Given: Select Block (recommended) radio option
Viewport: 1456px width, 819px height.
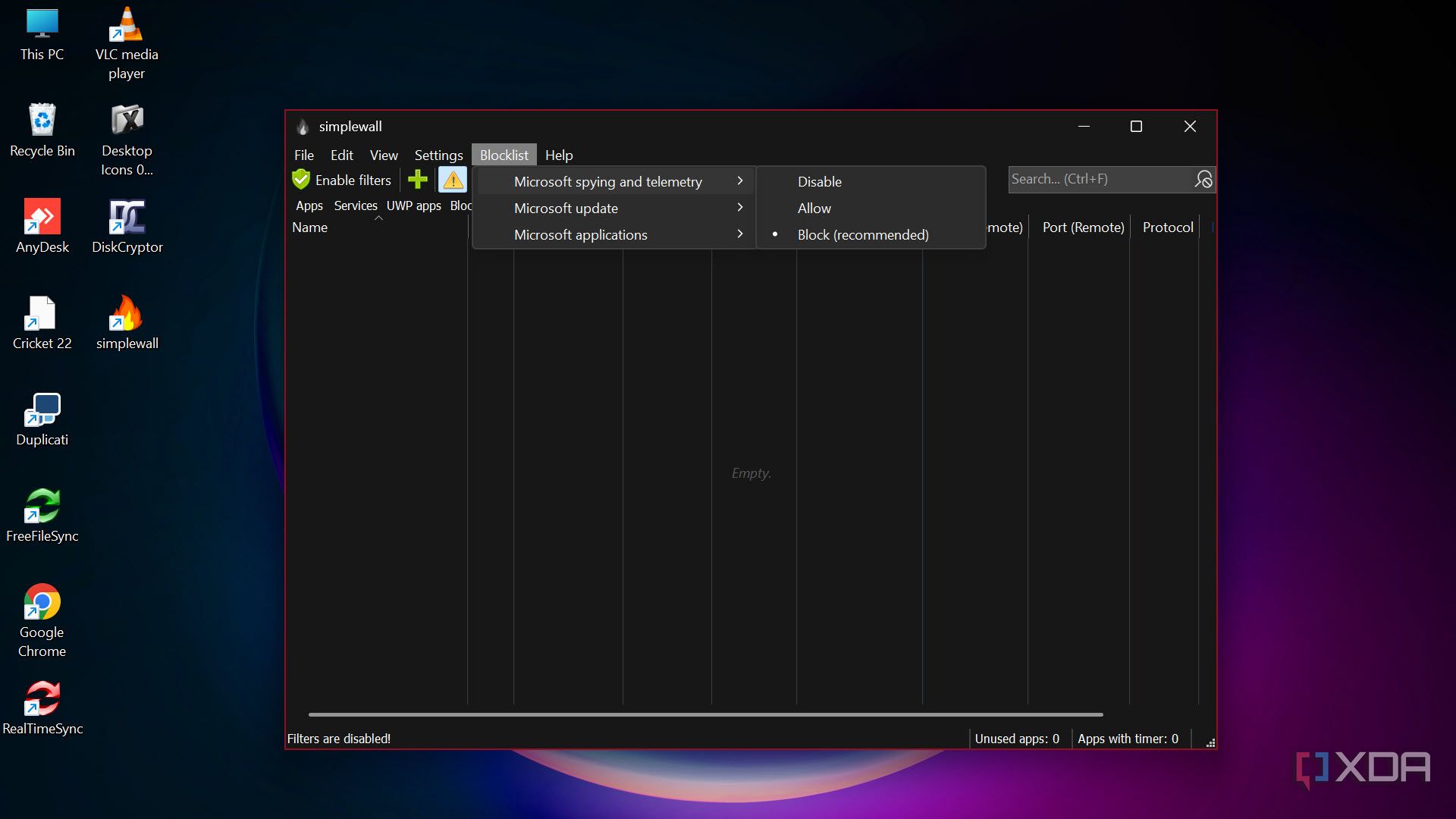Looking at the screenshot, I should 863,235.
